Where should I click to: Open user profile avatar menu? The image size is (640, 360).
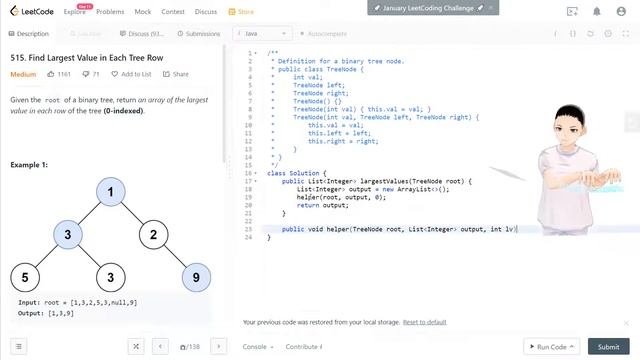(621, 11)
